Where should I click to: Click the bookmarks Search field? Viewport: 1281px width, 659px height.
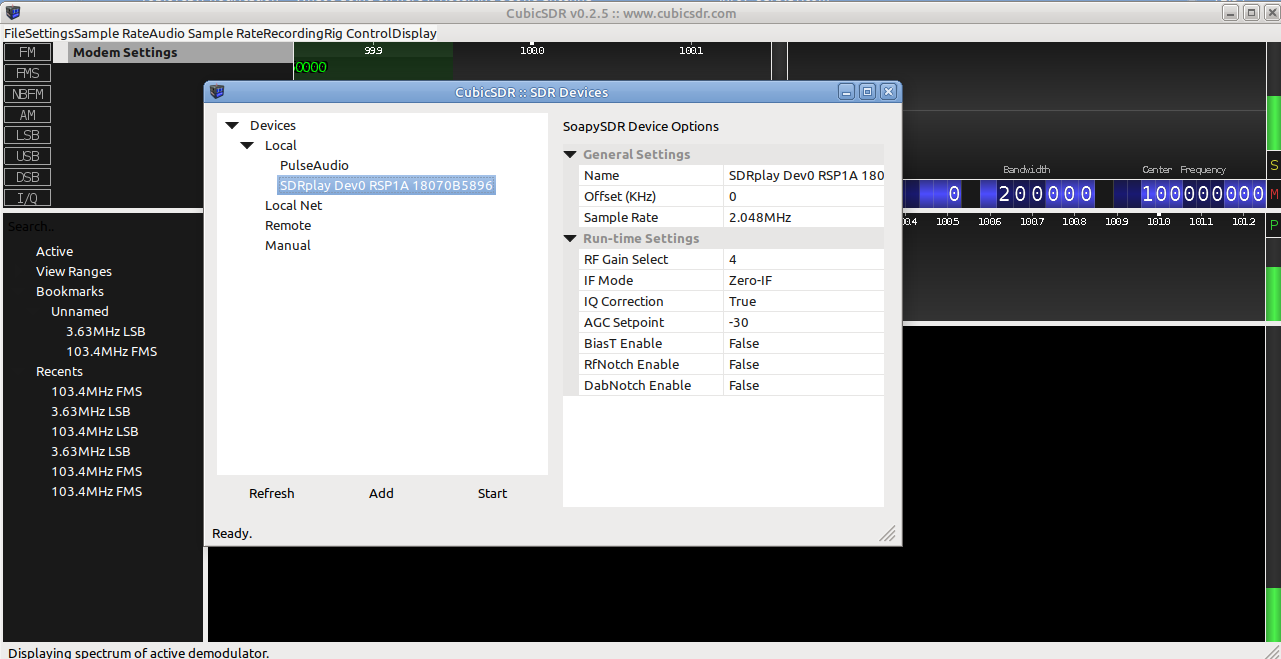(103, 227)
